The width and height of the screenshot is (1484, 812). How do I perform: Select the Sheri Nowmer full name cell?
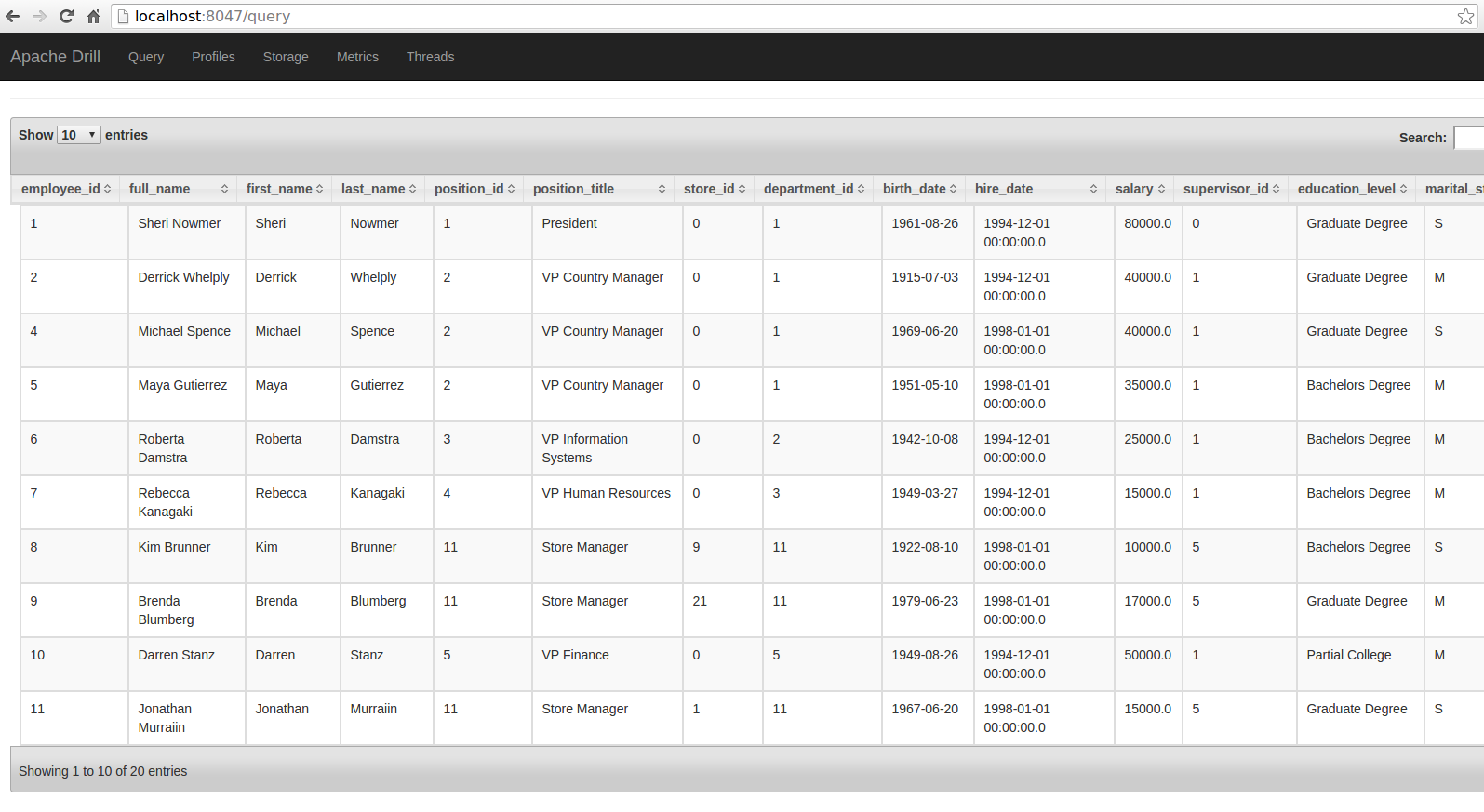[187, 233]
